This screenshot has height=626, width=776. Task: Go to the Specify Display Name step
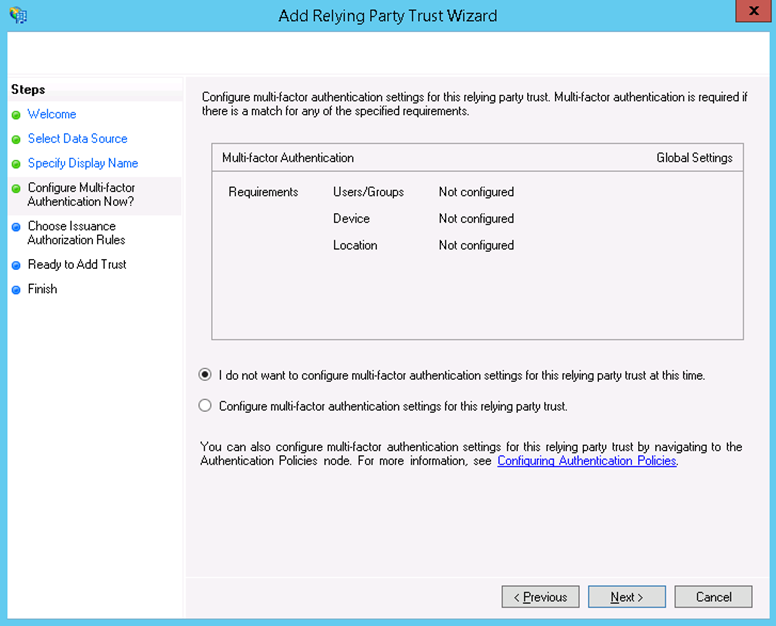click(x=83, y=163)
